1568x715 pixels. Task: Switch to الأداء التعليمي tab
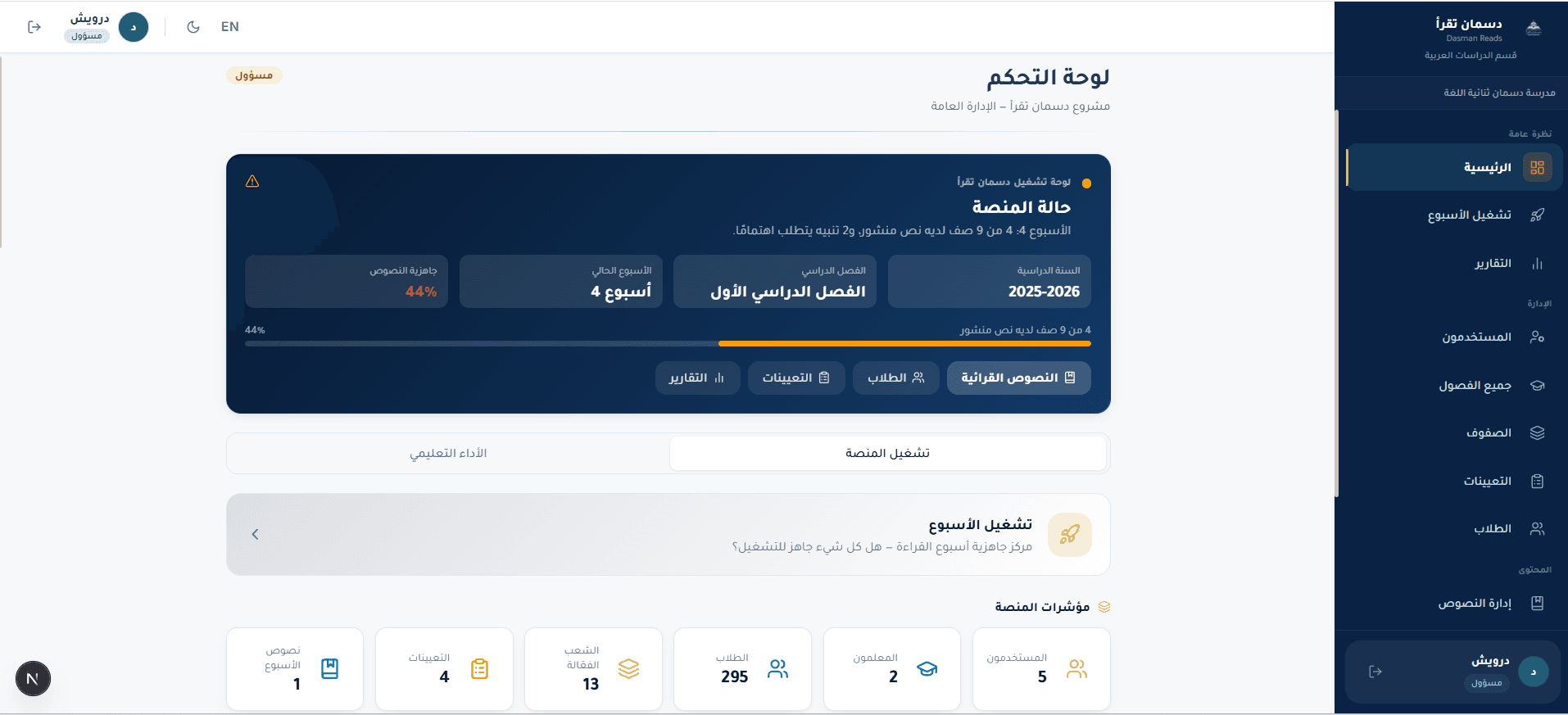tap(448, 453)
